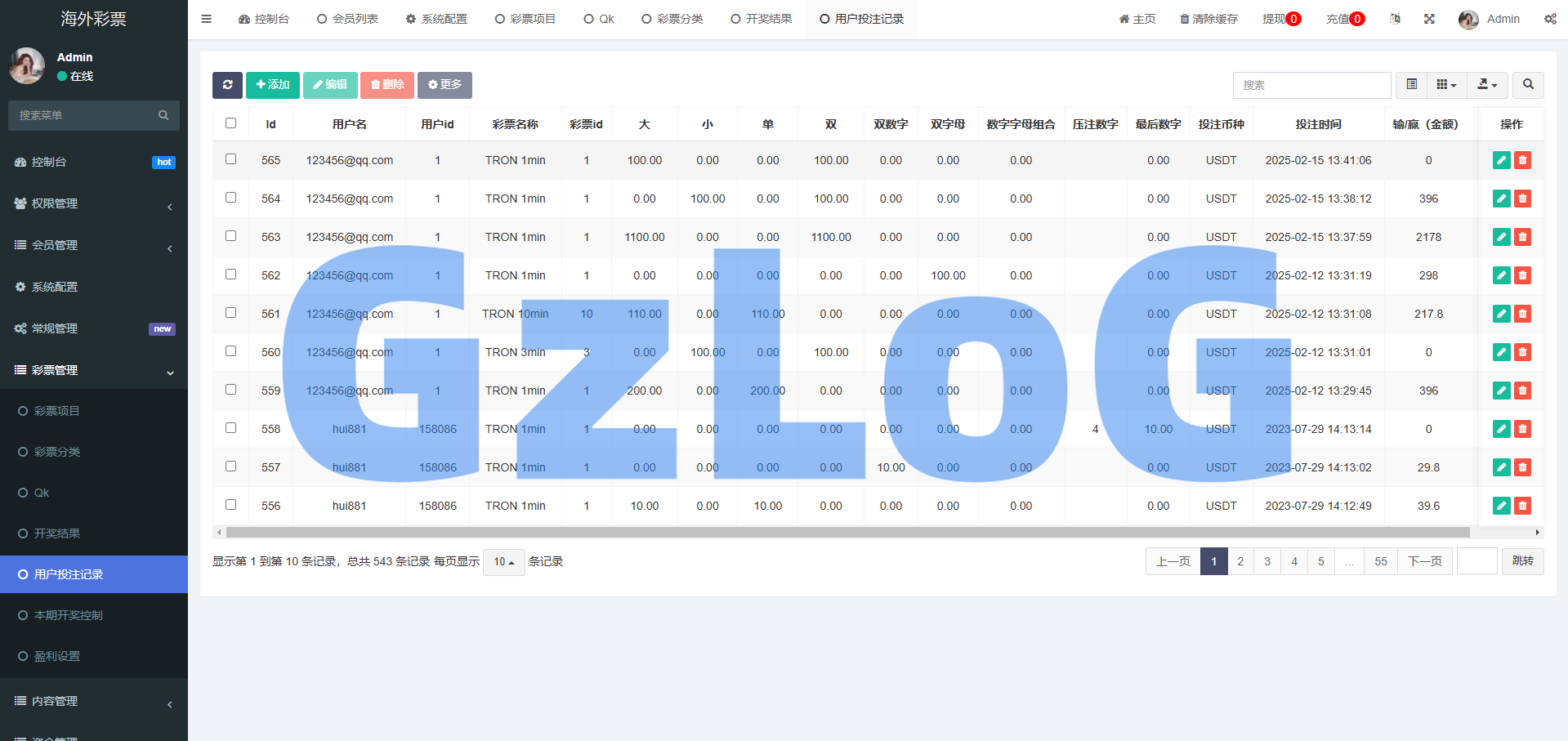
Task: Open the settings cogs icon at top right
Action: [x=1550, y=19]
